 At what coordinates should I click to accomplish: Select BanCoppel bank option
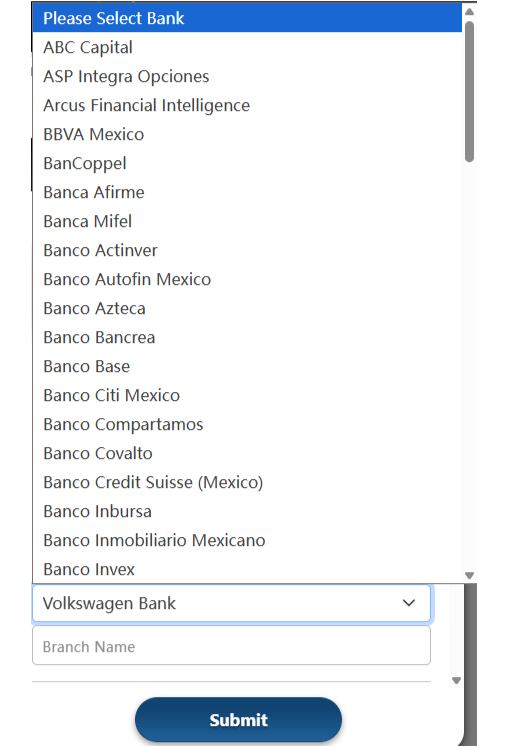click(247, 163)
